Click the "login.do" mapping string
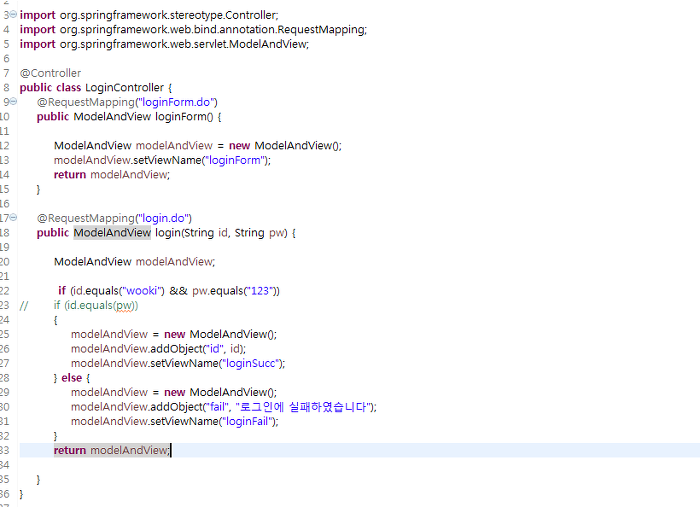 [163, 218]
